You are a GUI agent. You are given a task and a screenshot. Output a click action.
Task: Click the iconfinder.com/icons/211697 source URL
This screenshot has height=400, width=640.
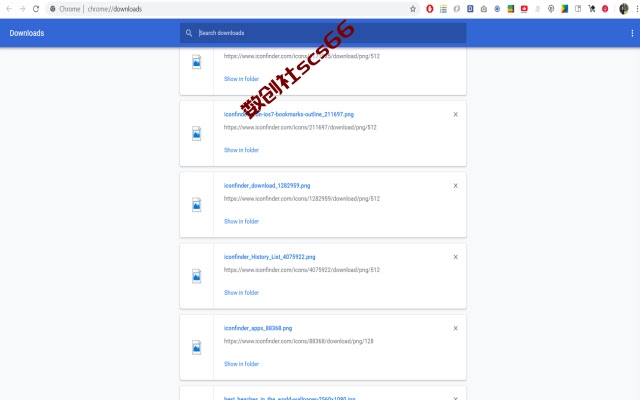[x=300, y=127]
